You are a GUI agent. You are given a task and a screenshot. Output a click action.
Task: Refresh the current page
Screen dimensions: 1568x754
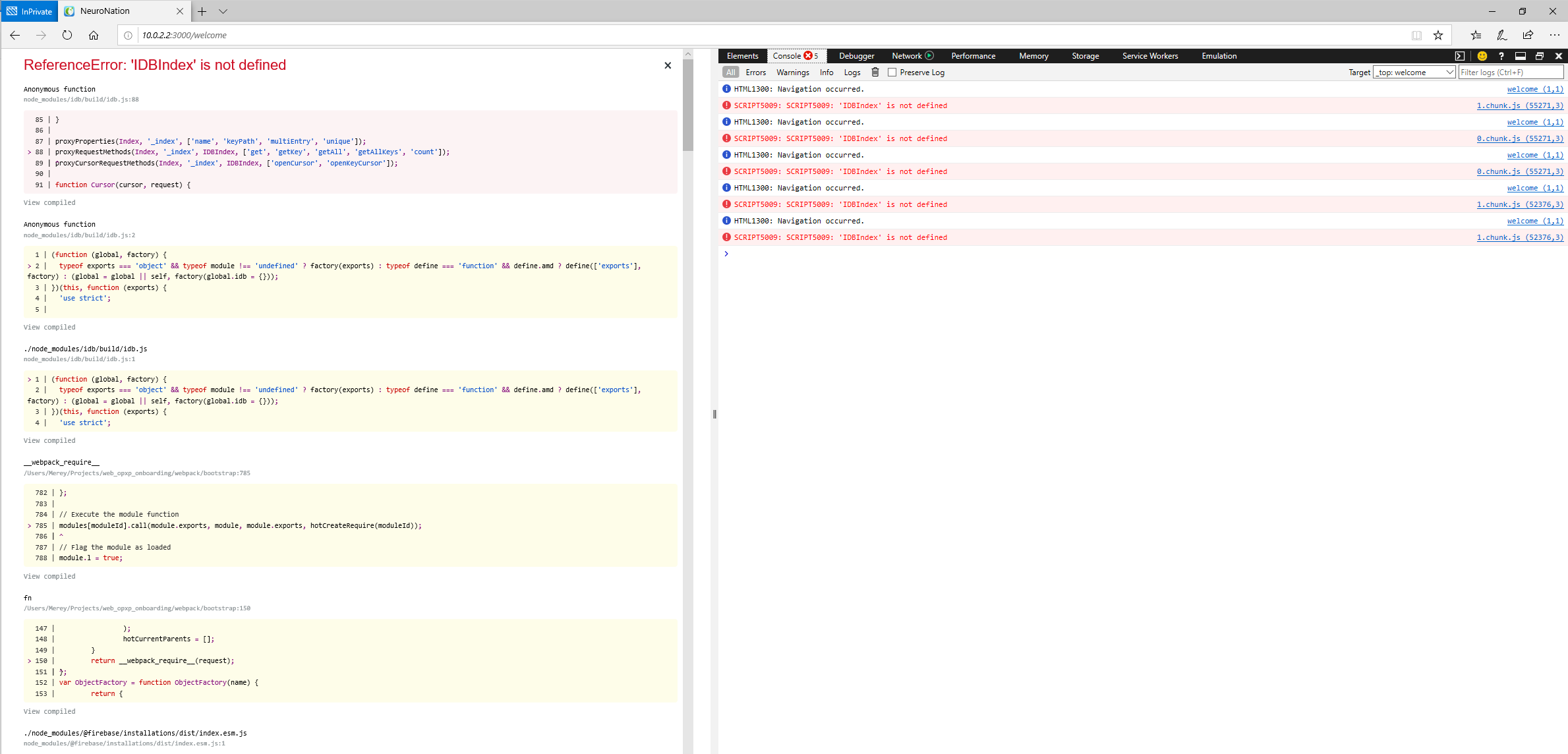point(67,35)
